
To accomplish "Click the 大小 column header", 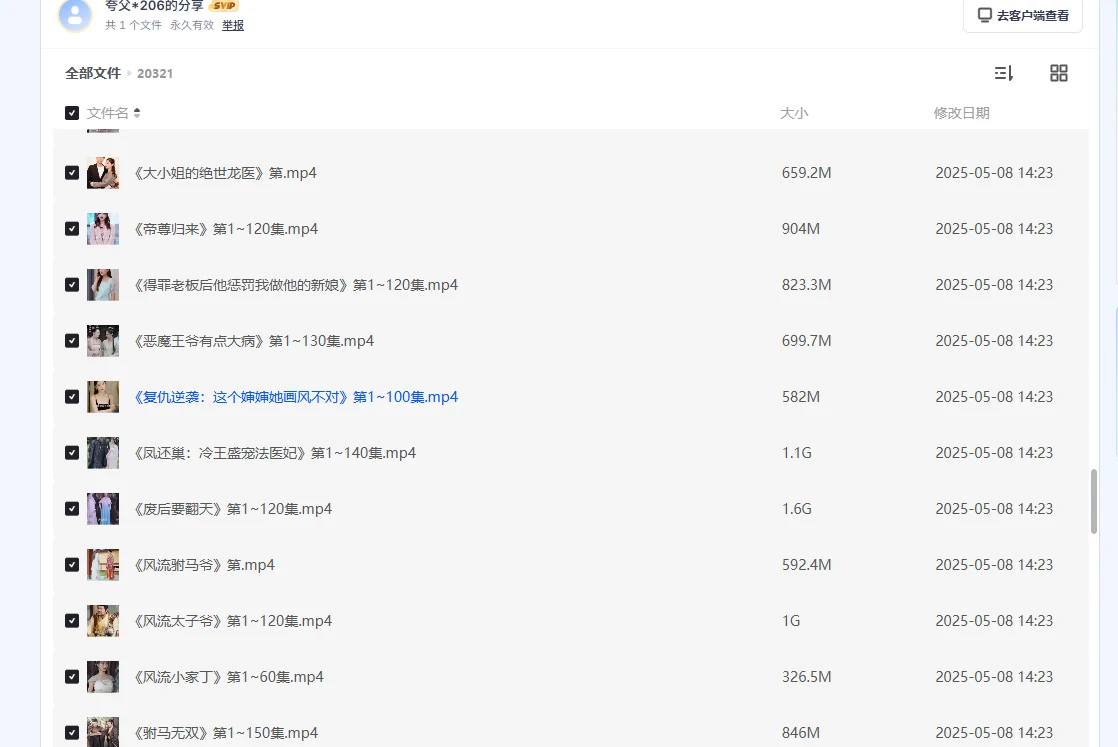I will (793, 113).
